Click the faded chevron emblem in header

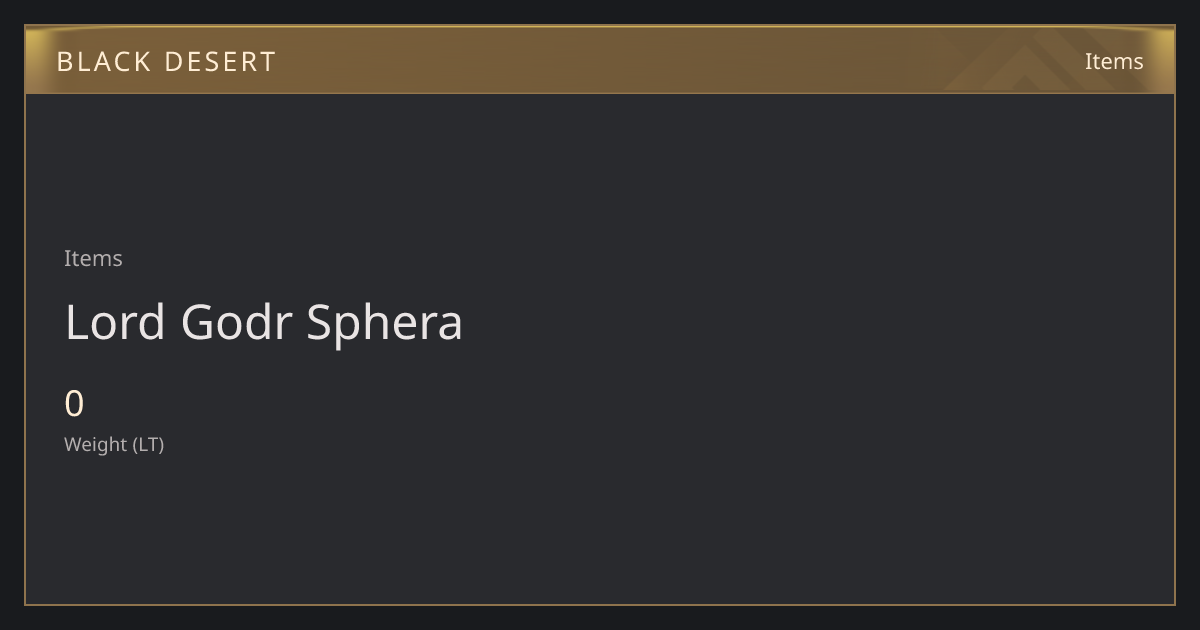1040,60
